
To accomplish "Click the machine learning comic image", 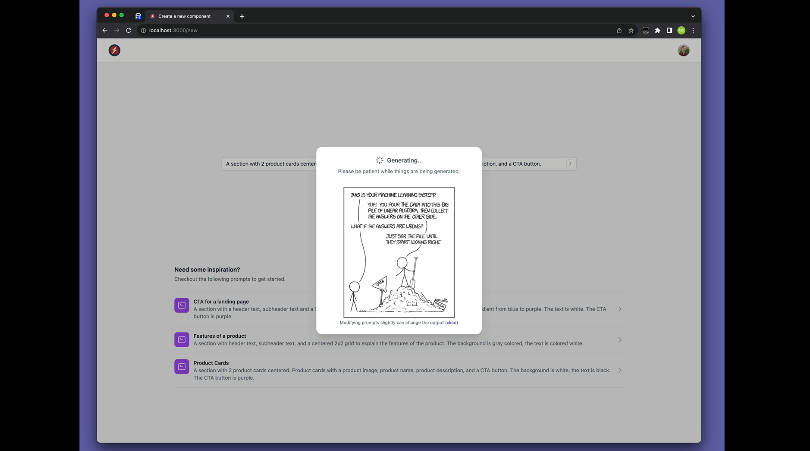I will point(399,252).
